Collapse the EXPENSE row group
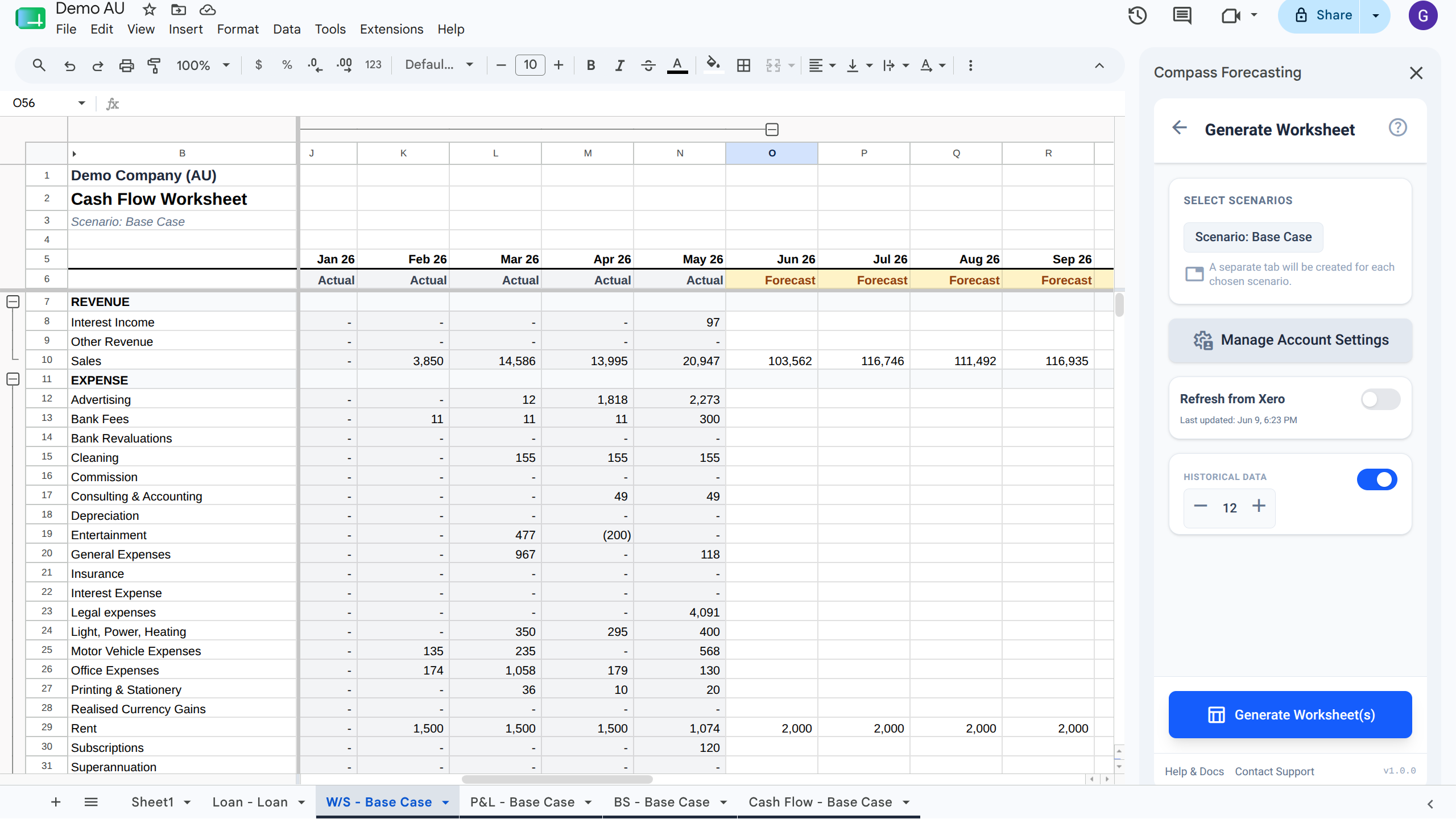Viewport: 1456px width, 819px height. coord(13,379)
